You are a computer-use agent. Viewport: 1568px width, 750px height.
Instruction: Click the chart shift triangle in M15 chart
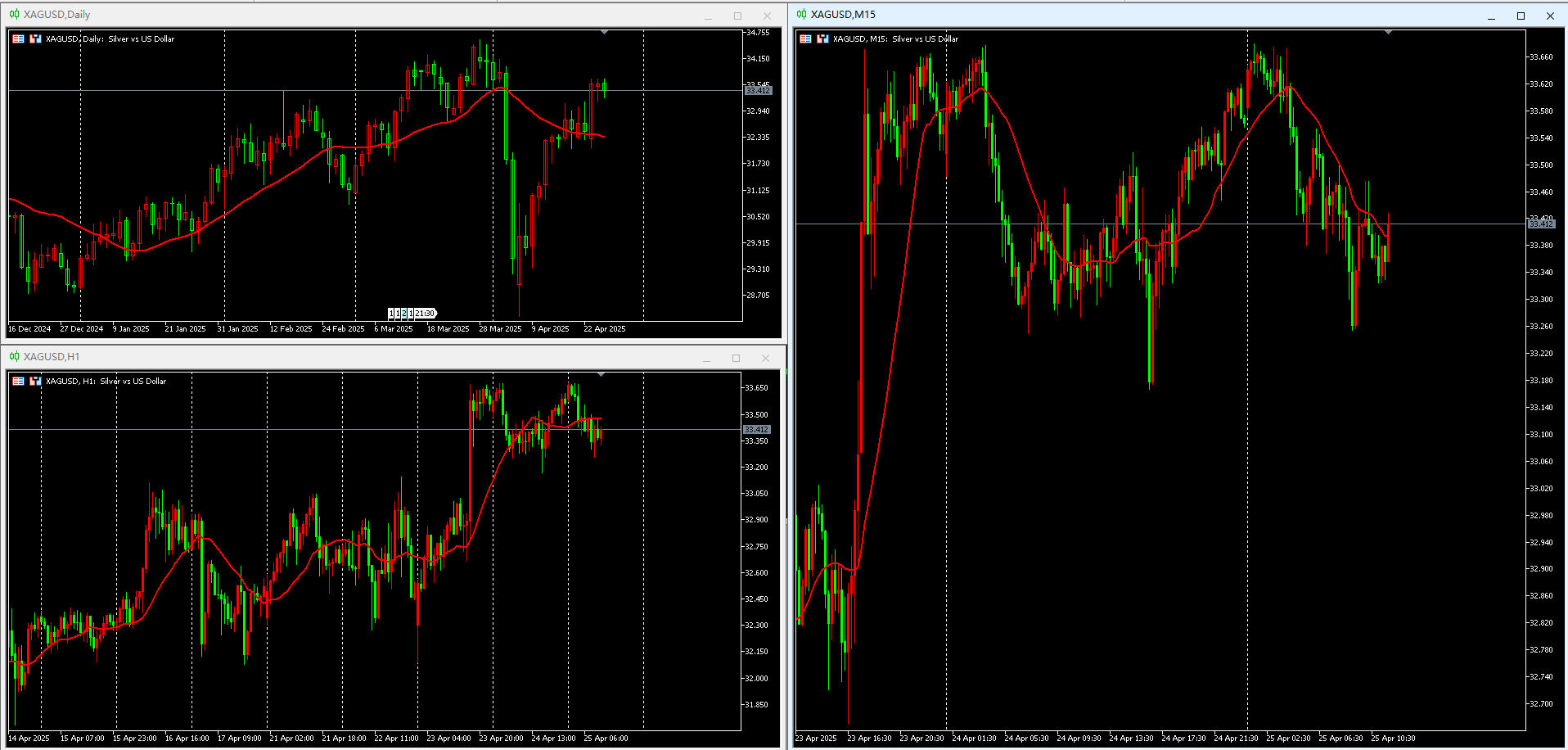point(1388,32)
